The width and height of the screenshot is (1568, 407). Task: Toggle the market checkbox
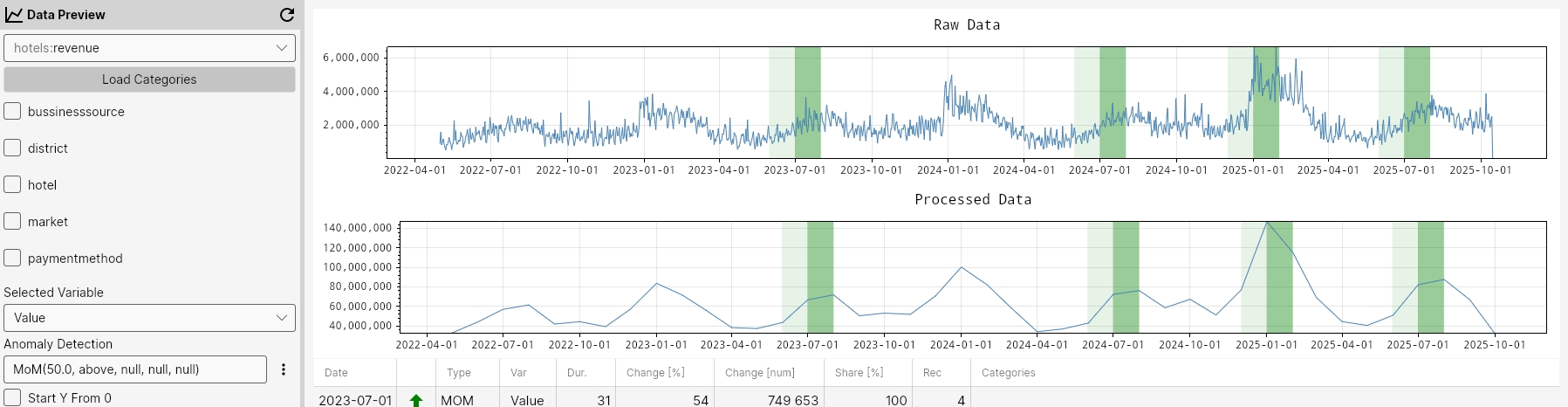(12, 221)
